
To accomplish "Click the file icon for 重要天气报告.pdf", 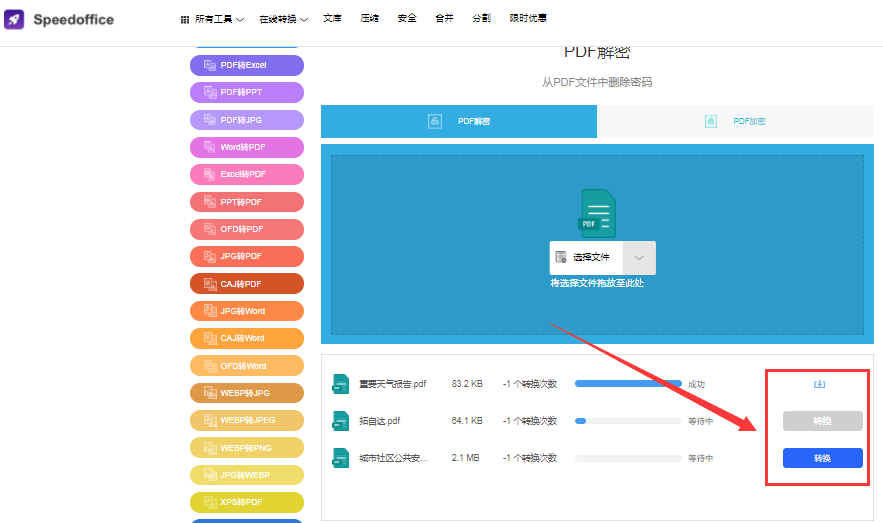I will click(340, 384).
